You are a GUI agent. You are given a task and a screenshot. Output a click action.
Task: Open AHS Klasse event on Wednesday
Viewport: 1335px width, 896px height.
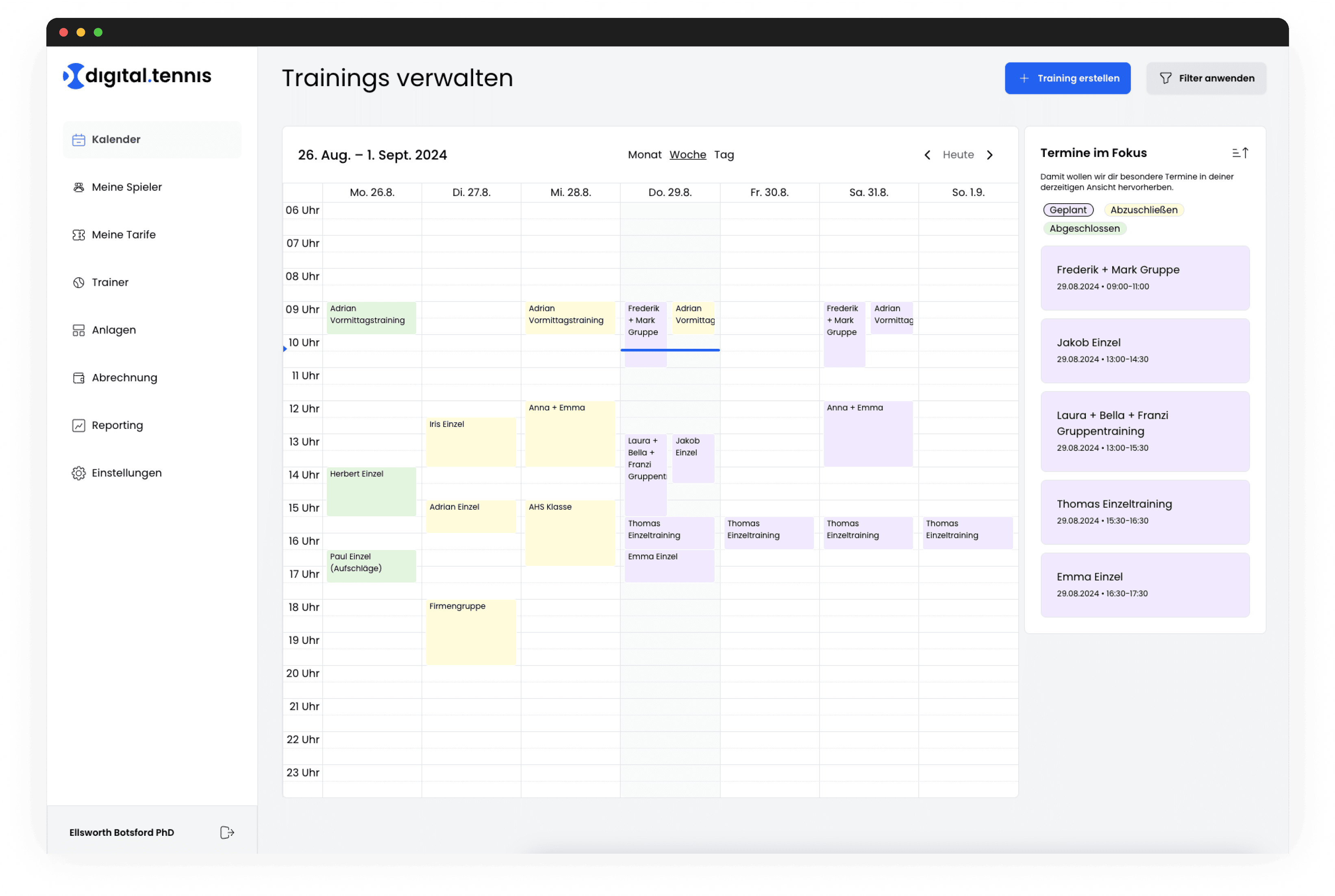click(x=570, y=533)
